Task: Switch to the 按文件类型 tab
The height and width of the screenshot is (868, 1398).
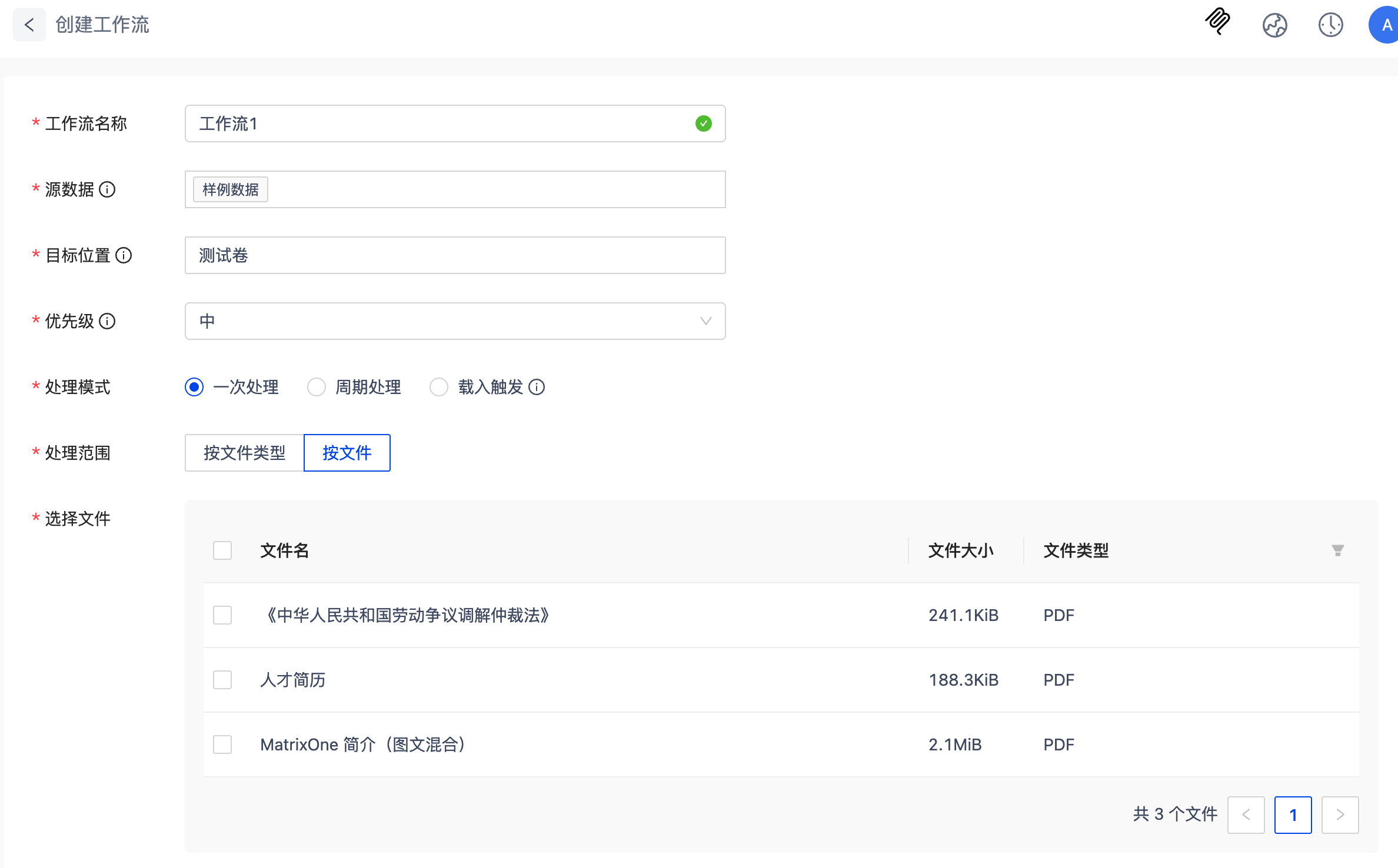Action: (x=244, y=453)
